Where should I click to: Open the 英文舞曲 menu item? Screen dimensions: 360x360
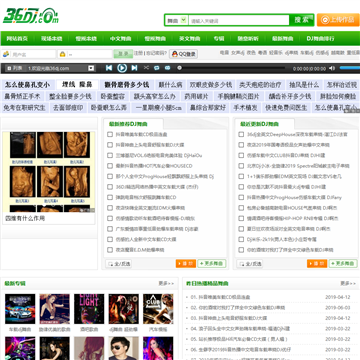[189, 39]
